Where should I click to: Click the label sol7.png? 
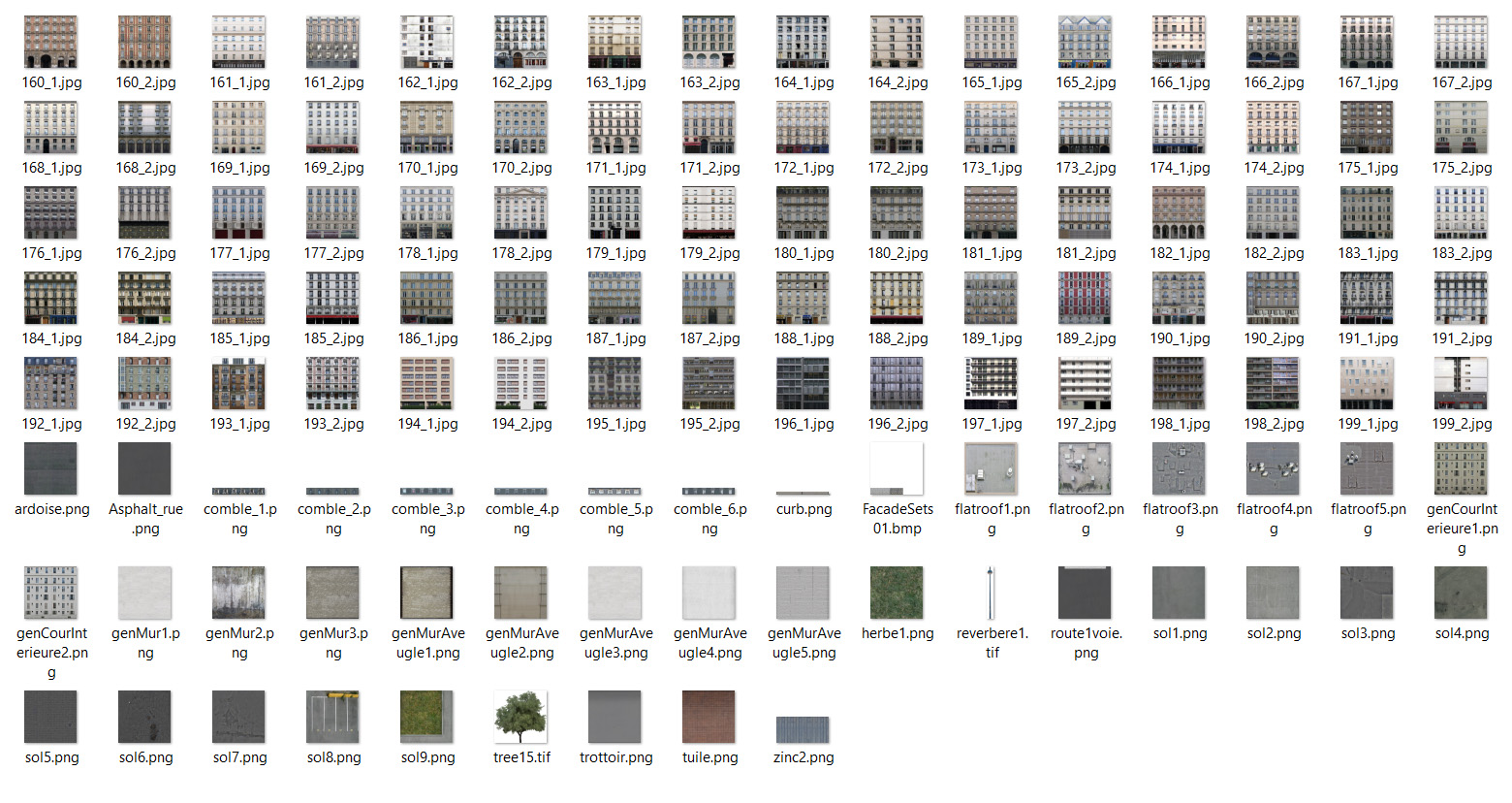click(239, 757)
